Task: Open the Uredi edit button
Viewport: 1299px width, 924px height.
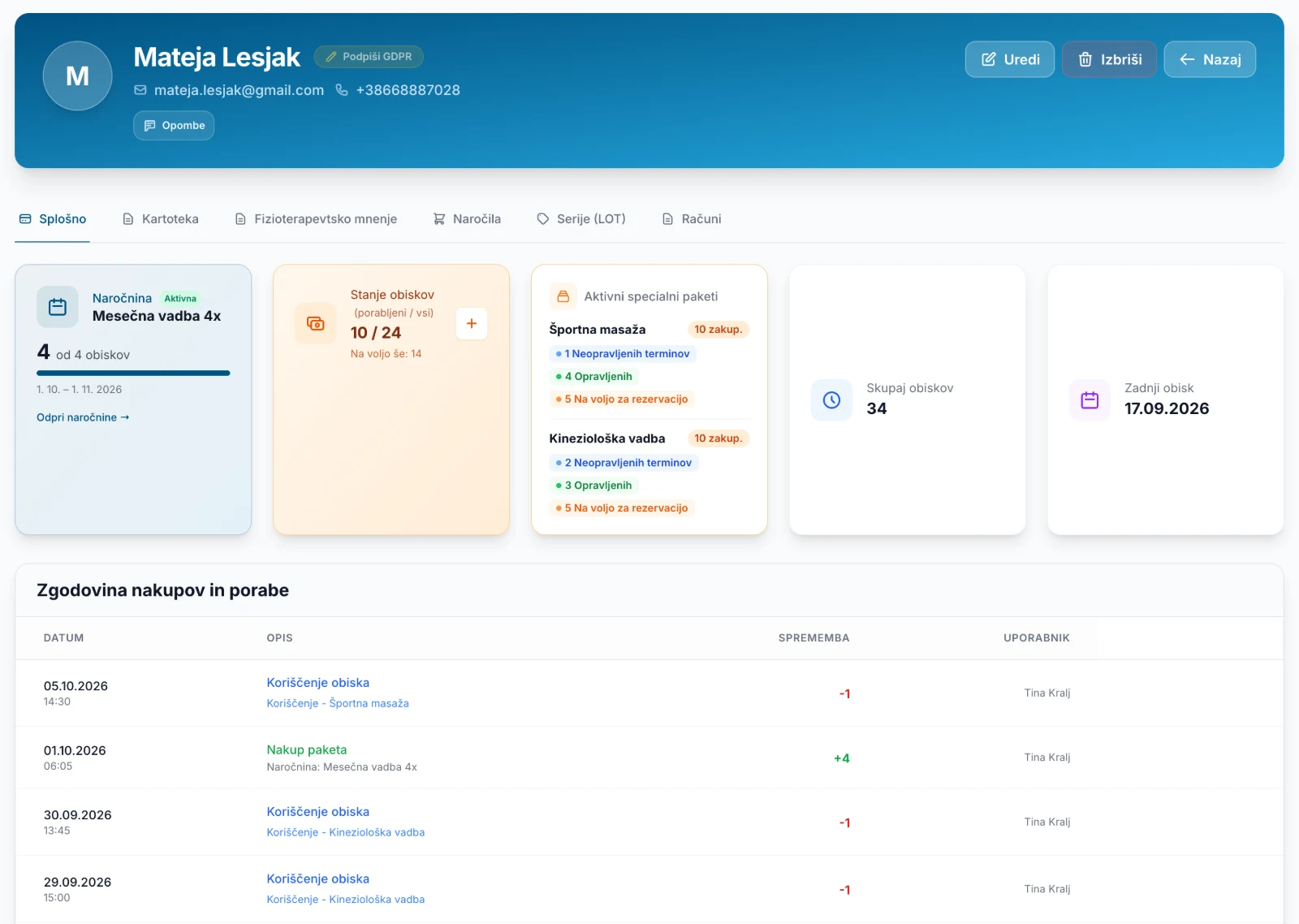Action: (x=1010, y=59)
